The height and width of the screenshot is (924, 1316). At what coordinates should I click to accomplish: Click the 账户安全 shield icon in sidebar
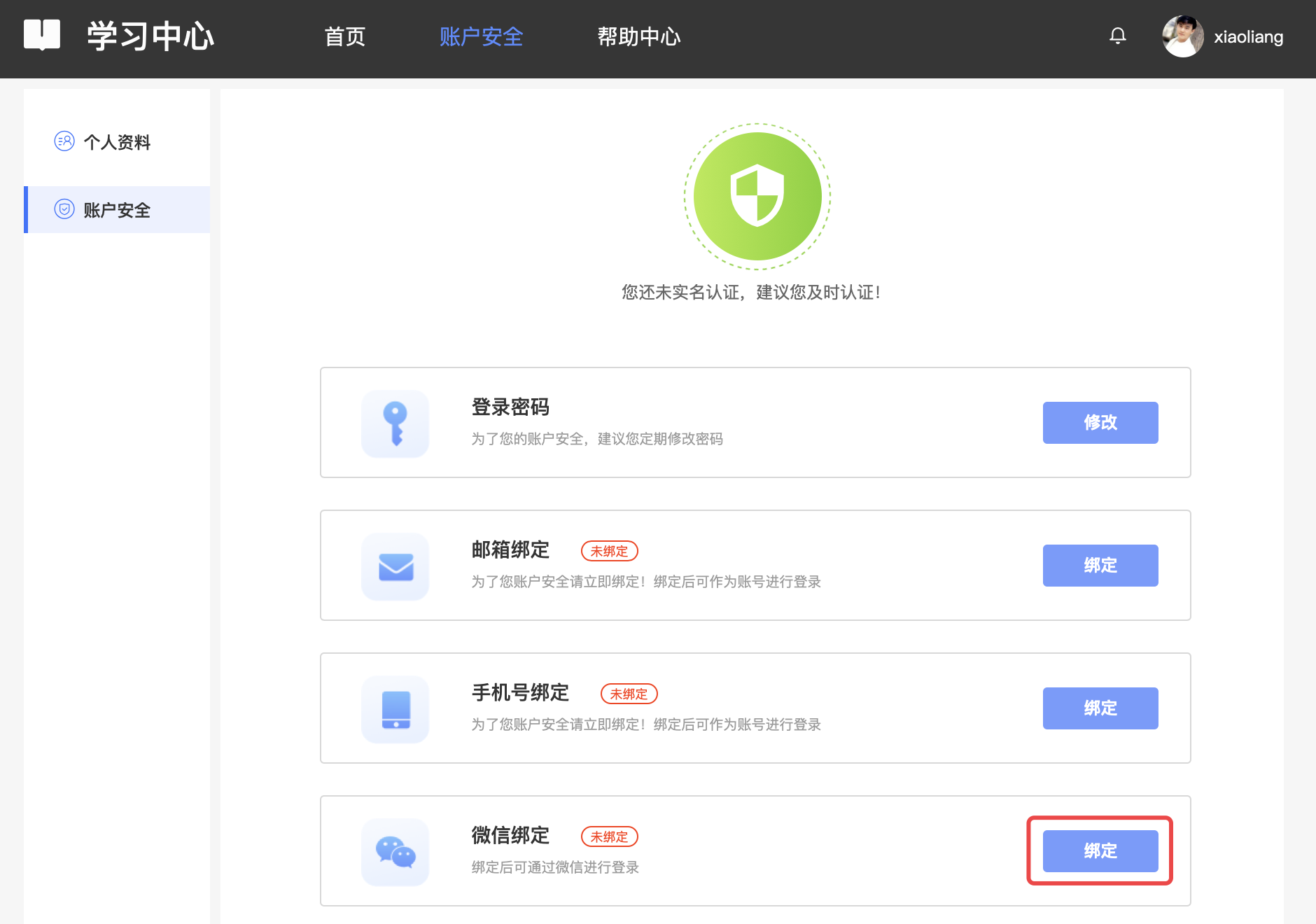(x=64, y=209)
